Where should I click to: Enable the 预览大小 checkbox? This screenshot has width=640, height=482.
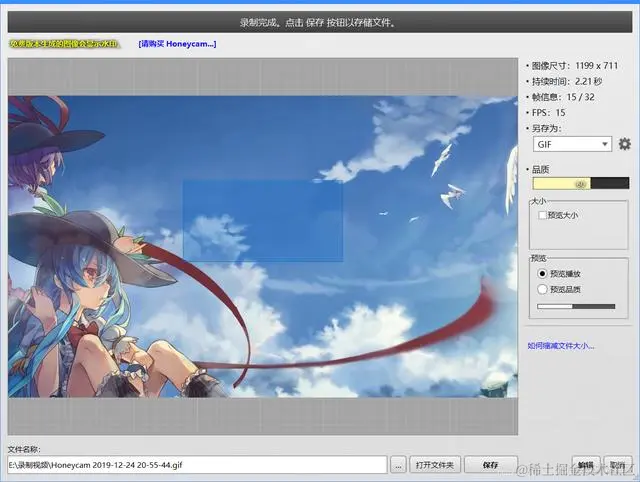tap(542, 215)
